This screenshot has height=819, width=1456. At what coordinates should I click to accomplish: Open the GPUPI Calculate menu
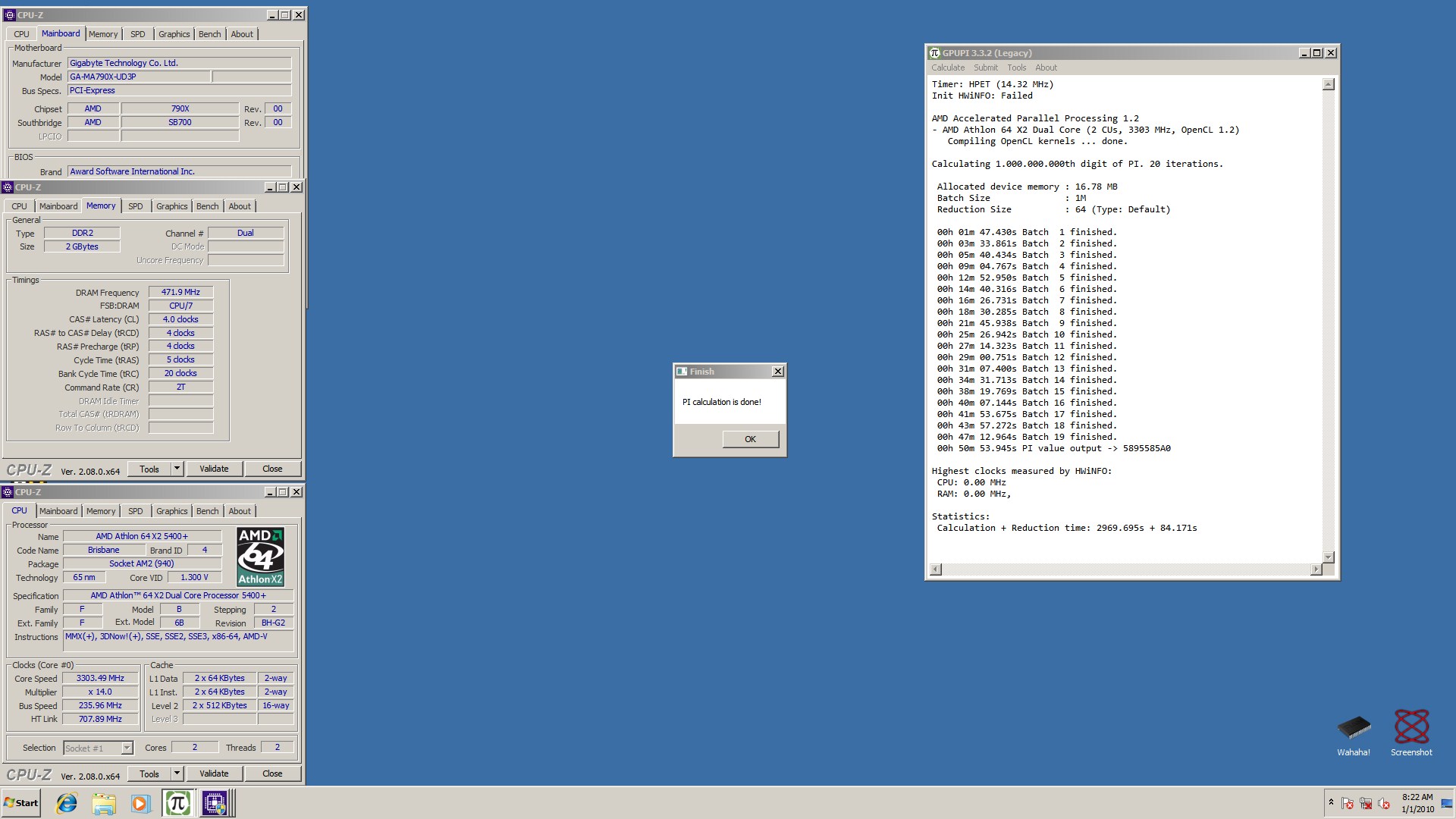948,67
